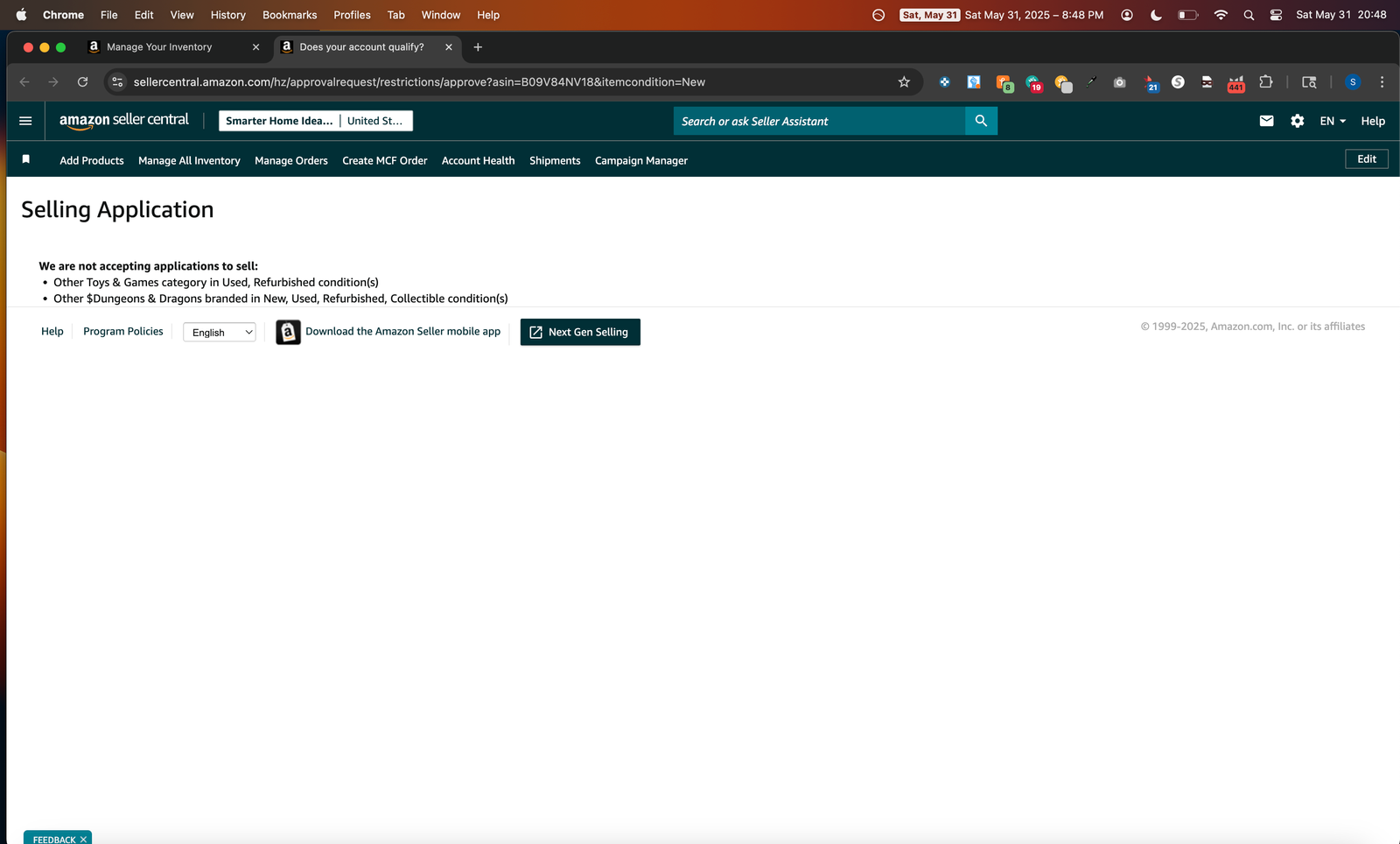Image resolution: width=1400 pixels, height=844 pixels.
Task: Bookmark this page with star icon
Action: pyautogui.click(x=904, y=81)
